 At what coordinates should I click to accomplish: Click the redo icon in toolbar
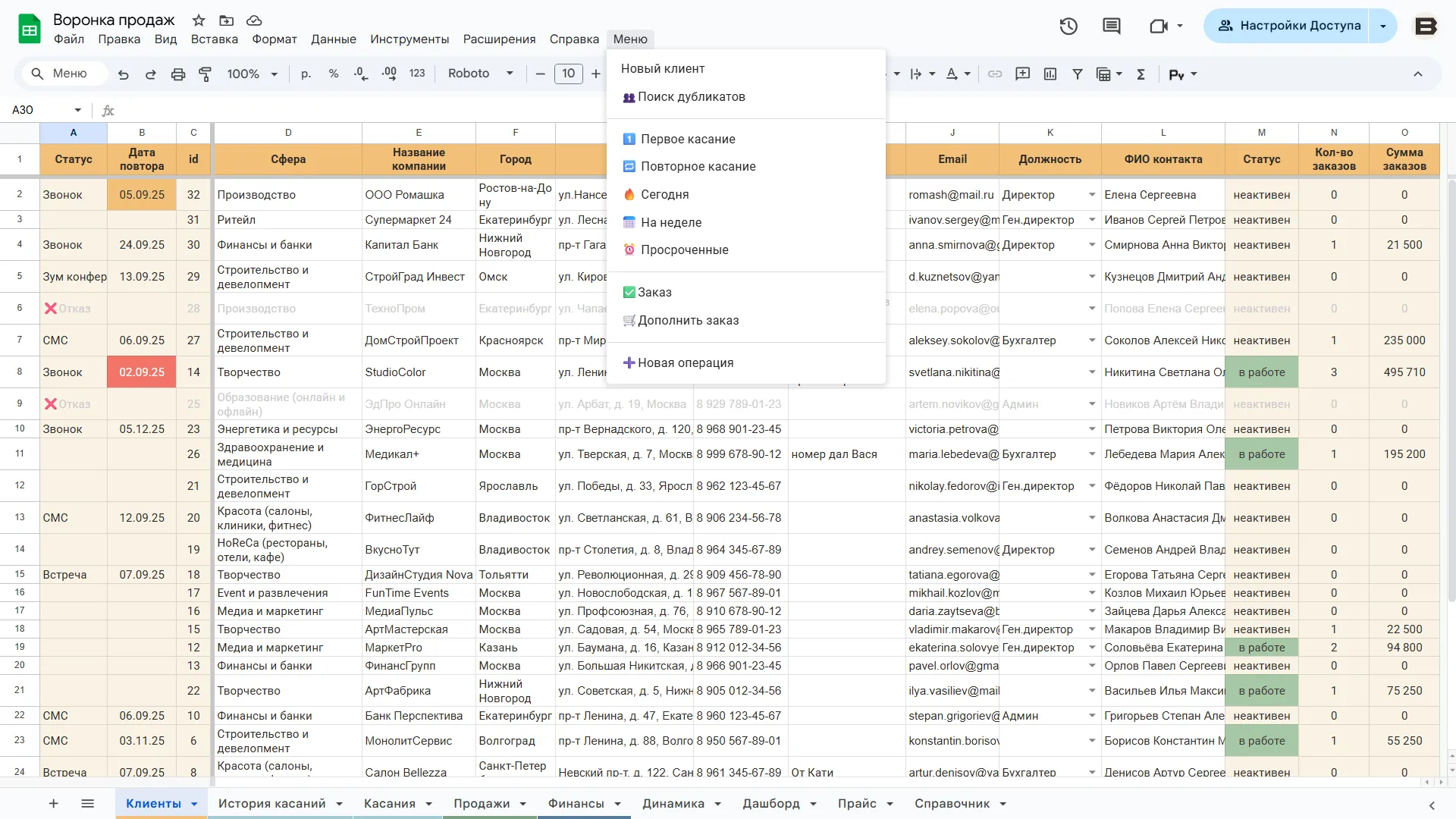point(151,74)
